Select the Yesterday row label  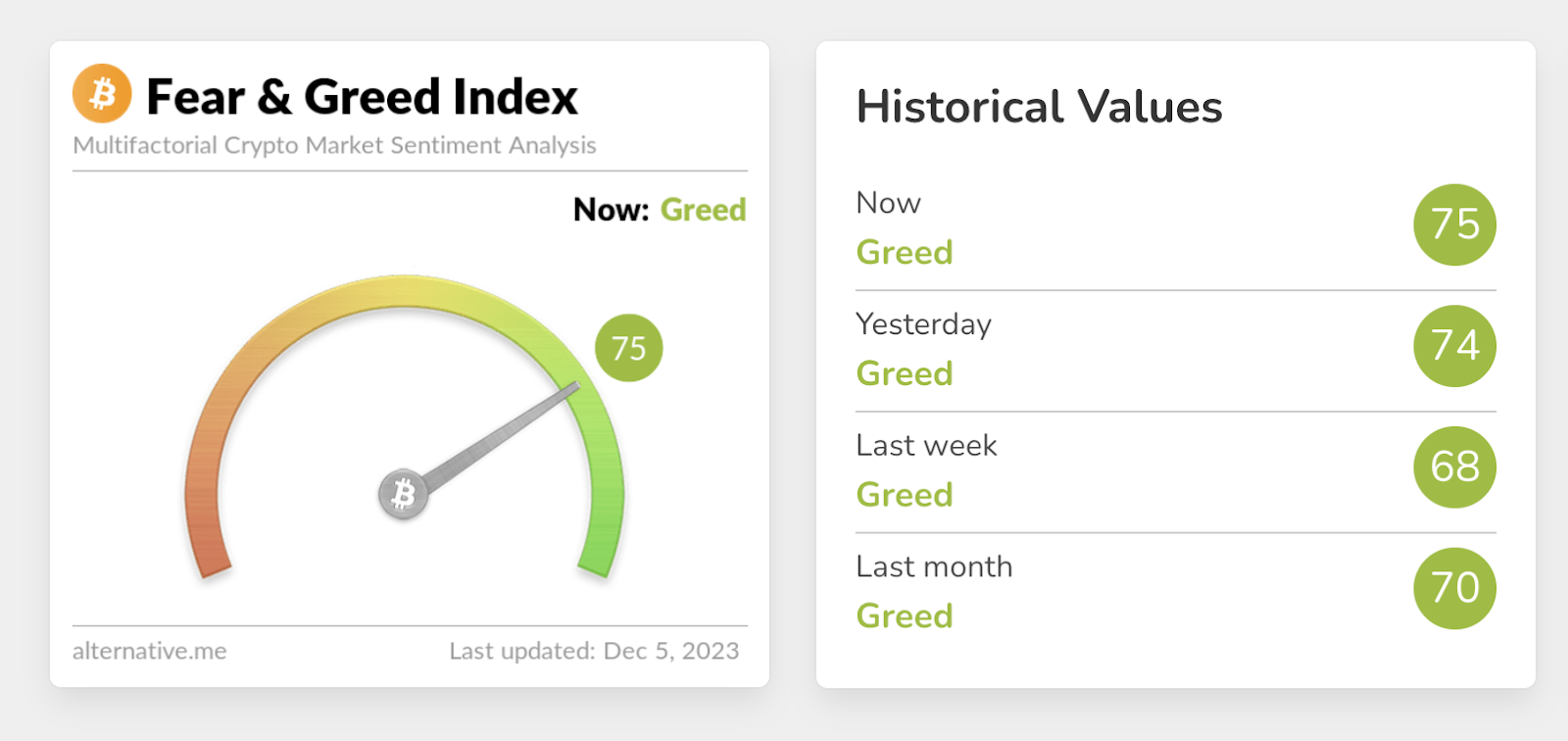tap(923, 324)
